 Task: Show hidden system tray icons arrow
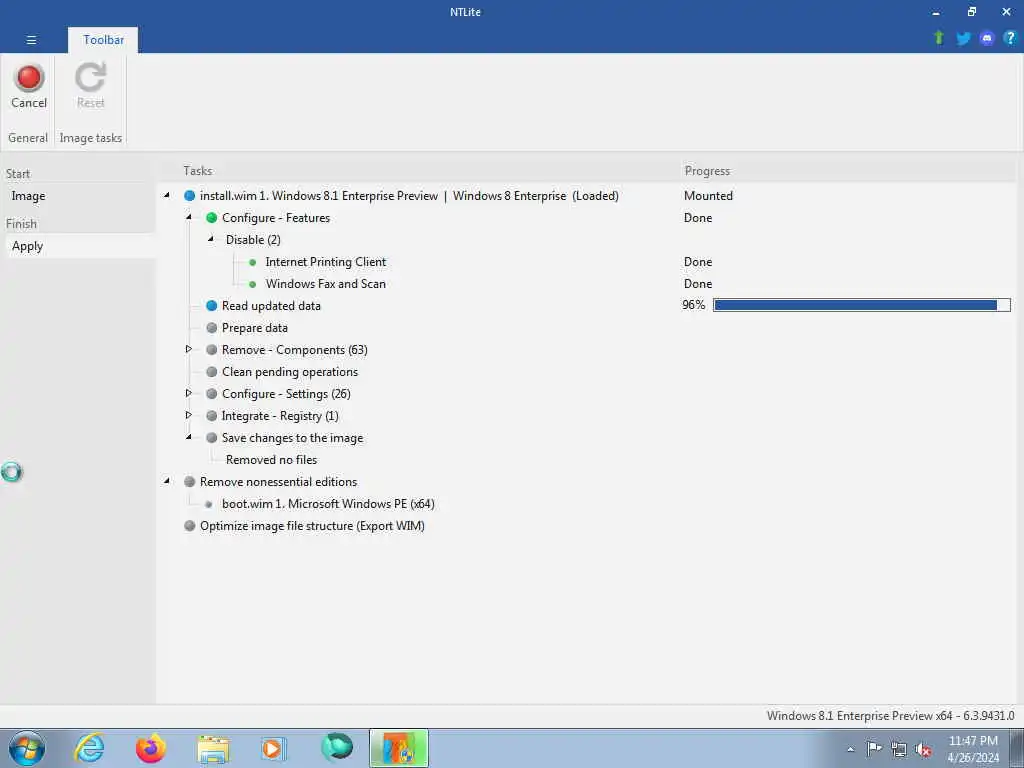[850, 749]
